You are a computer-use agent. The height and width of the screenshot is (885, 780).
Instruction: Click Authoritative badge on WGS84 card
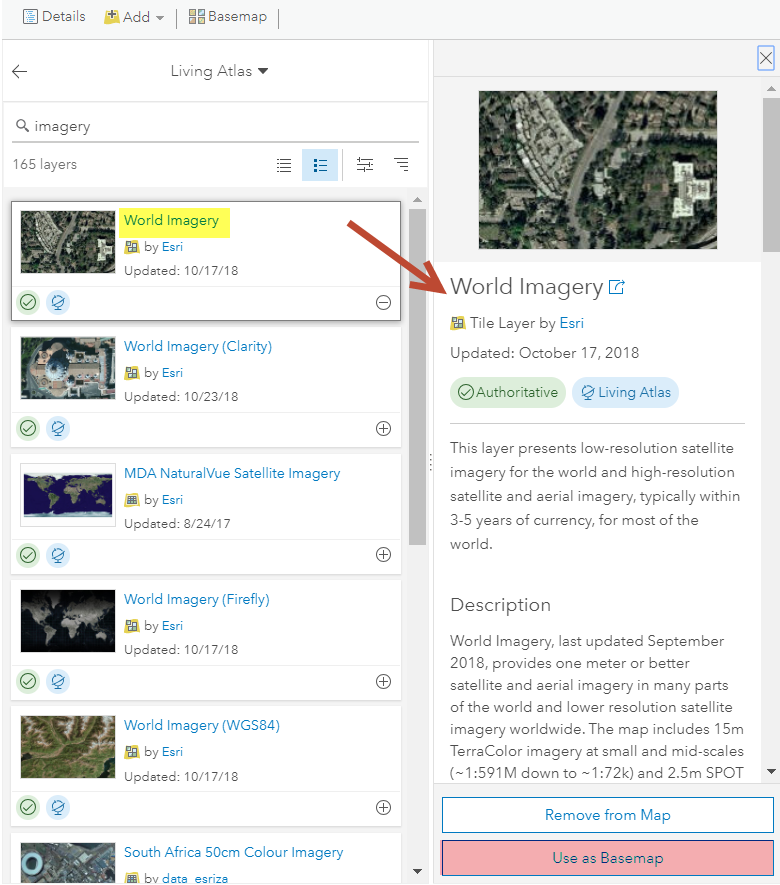click(28, 808)
